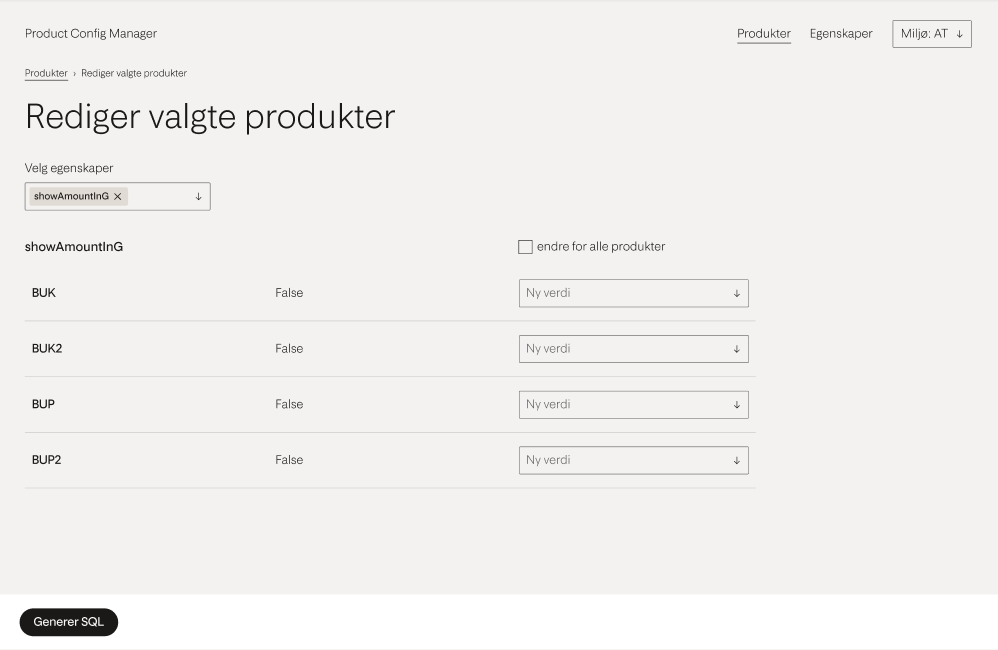Click the BUK product name
The image size is (998, 650).
(x=44, y=293)
